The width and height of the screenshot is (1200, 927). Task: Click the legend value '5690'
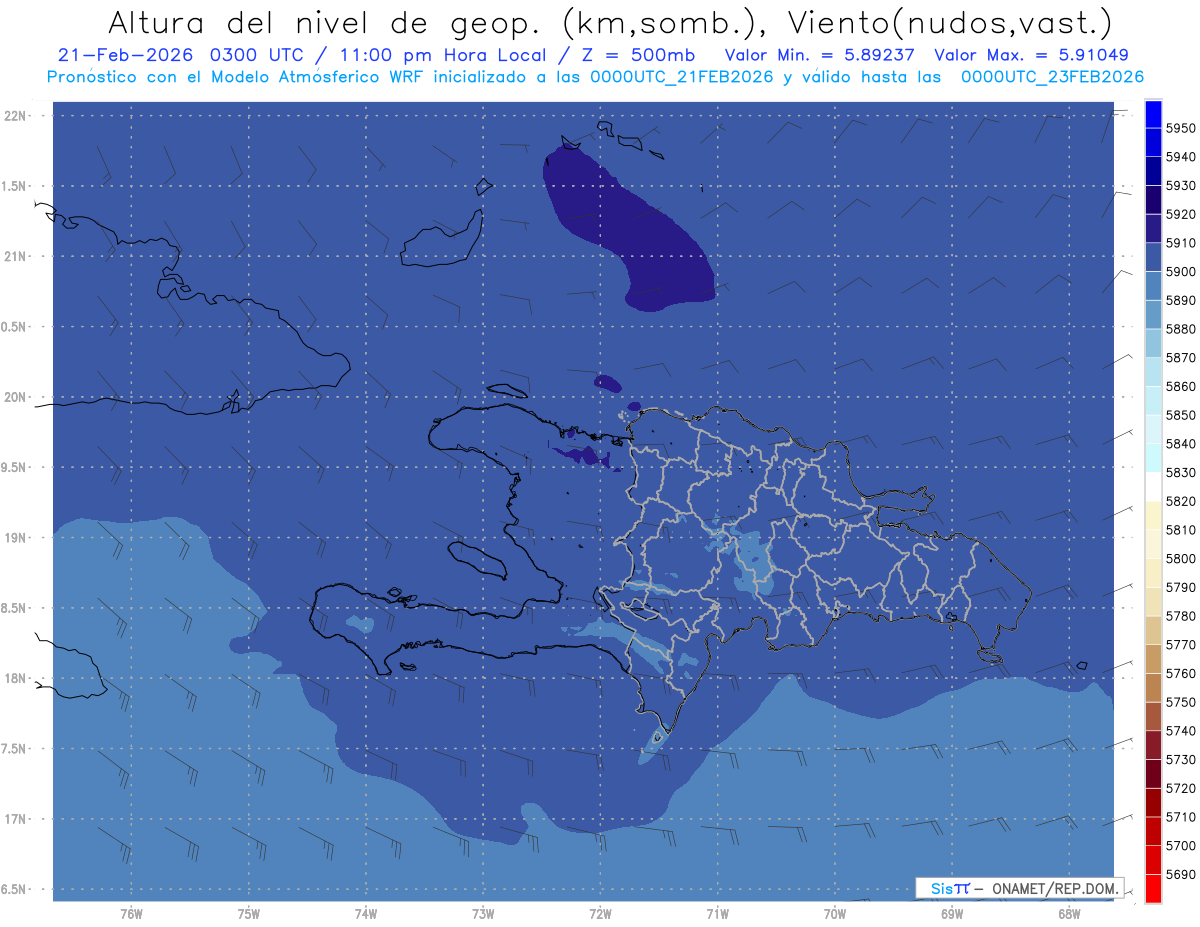click(1180, 874)
